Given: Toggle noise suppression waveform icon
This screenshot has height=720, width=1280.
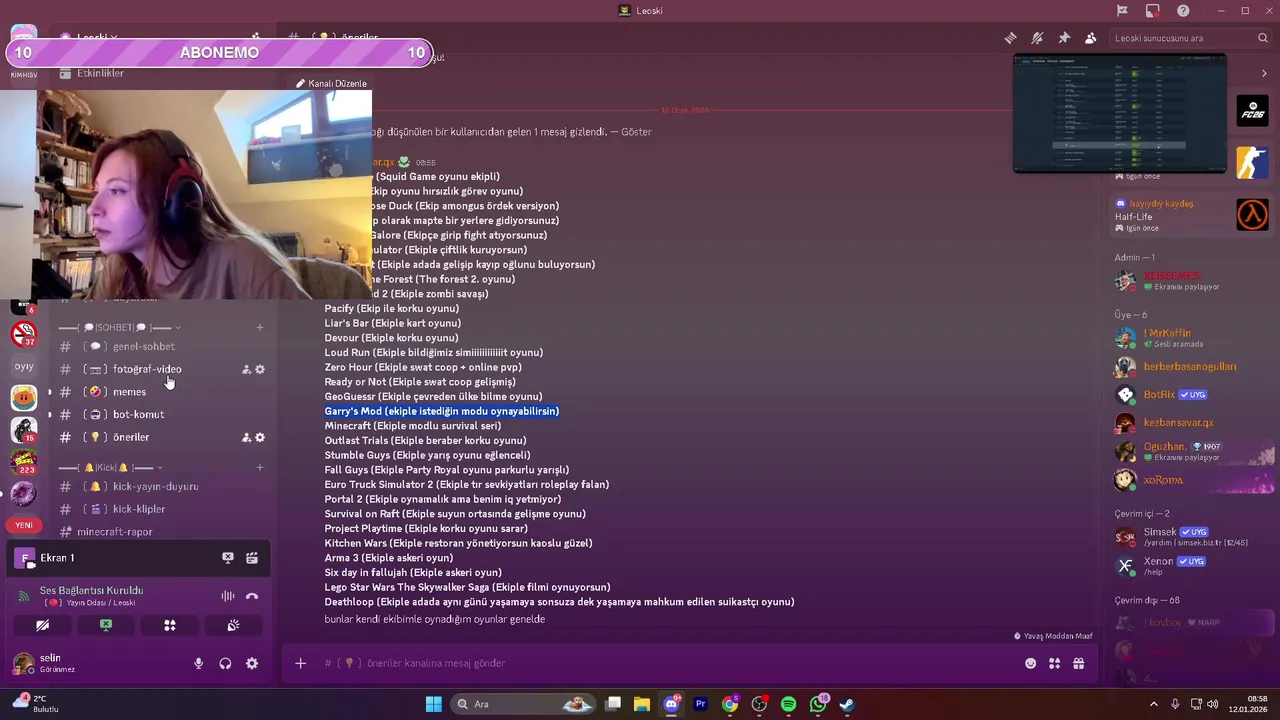Looking at the screenshot, I should coord(228,596).
